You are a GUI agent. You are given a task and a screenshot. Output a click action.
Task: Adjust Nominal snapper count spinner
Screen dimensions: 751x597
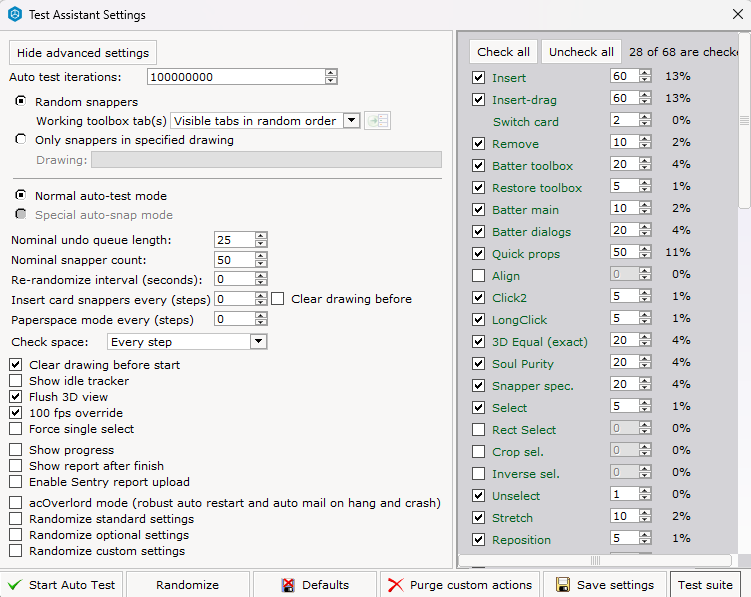pyautogui.click(x=261, y=260)
